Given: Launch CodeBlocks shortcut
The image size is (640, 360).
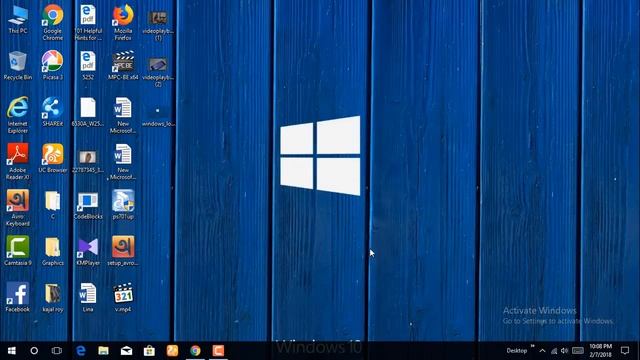Looking at the screenshot, I should 88,206.
